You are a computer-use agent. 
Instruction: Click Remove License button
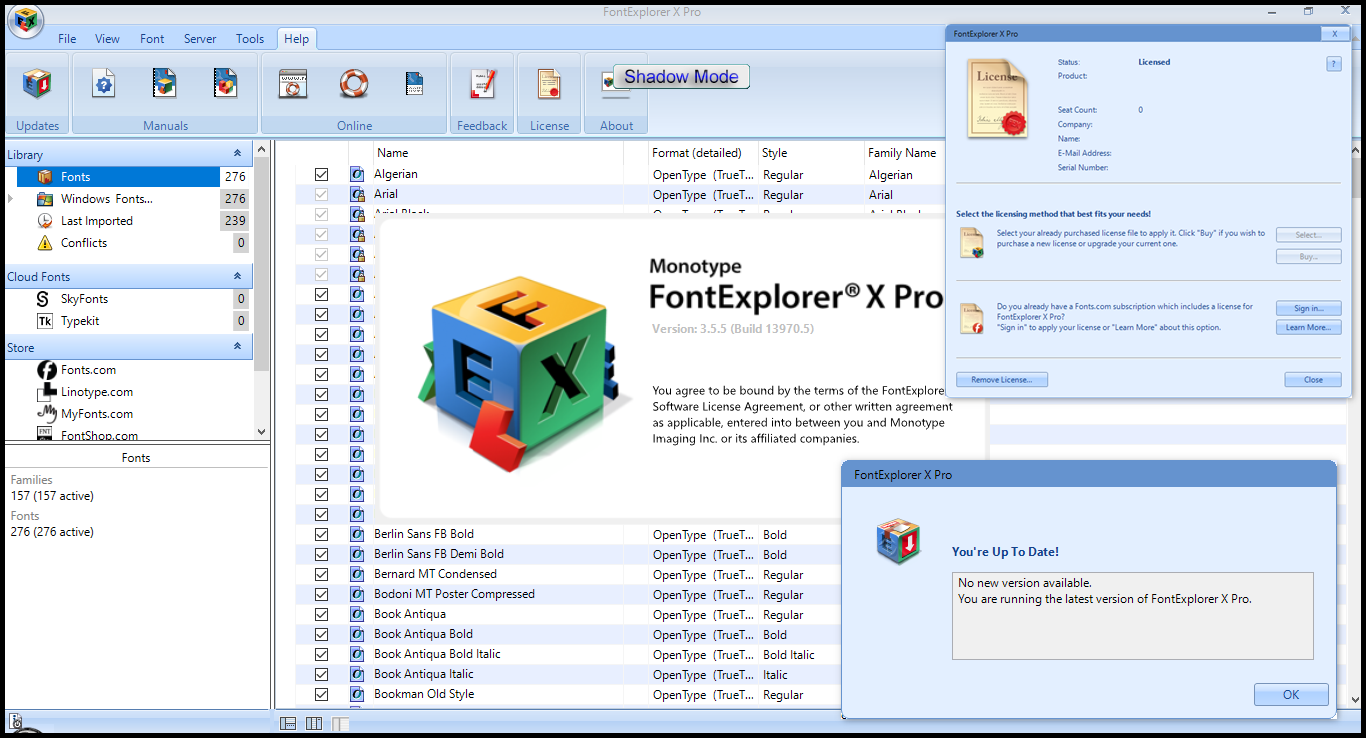pos(1002,379)
